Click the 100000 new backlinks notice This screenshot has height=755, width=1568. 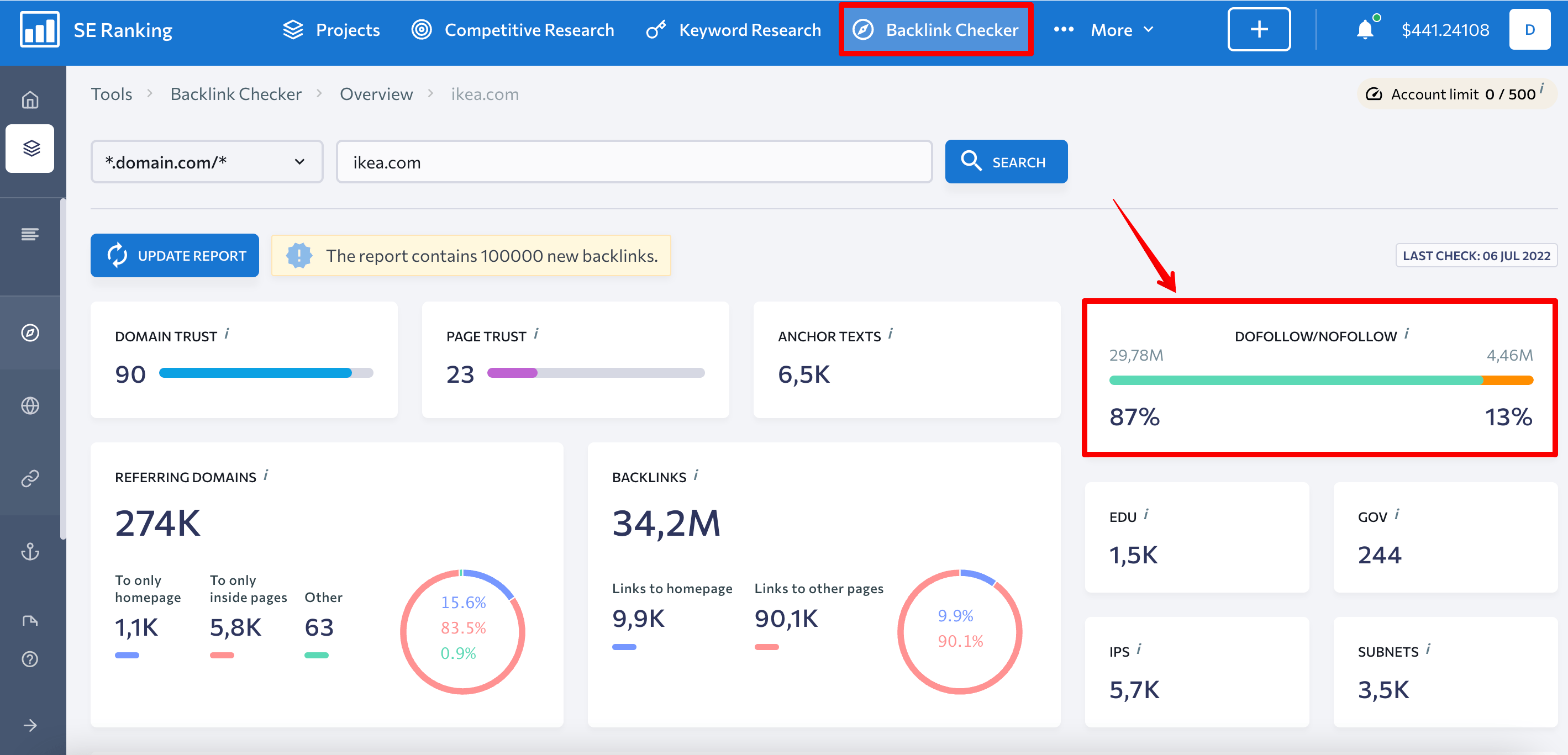point(471,256)
